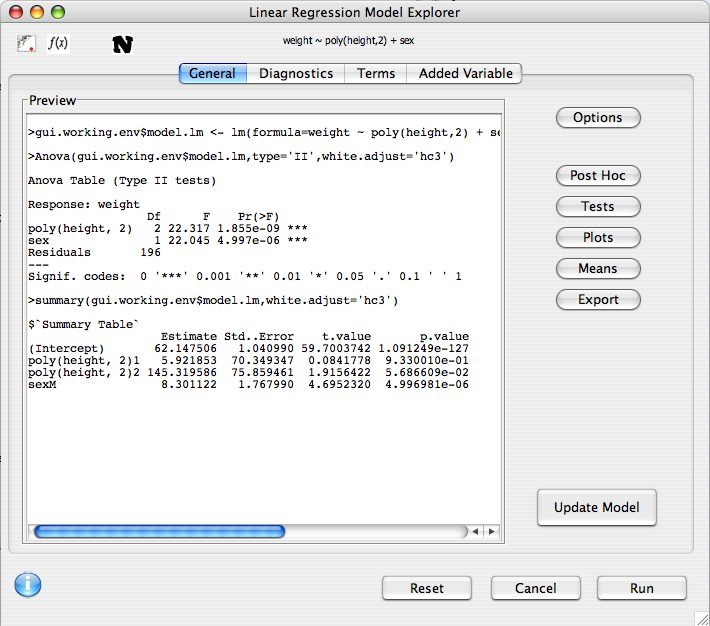
Task: Open help via the blue info icon
Action: click(28, 585)
